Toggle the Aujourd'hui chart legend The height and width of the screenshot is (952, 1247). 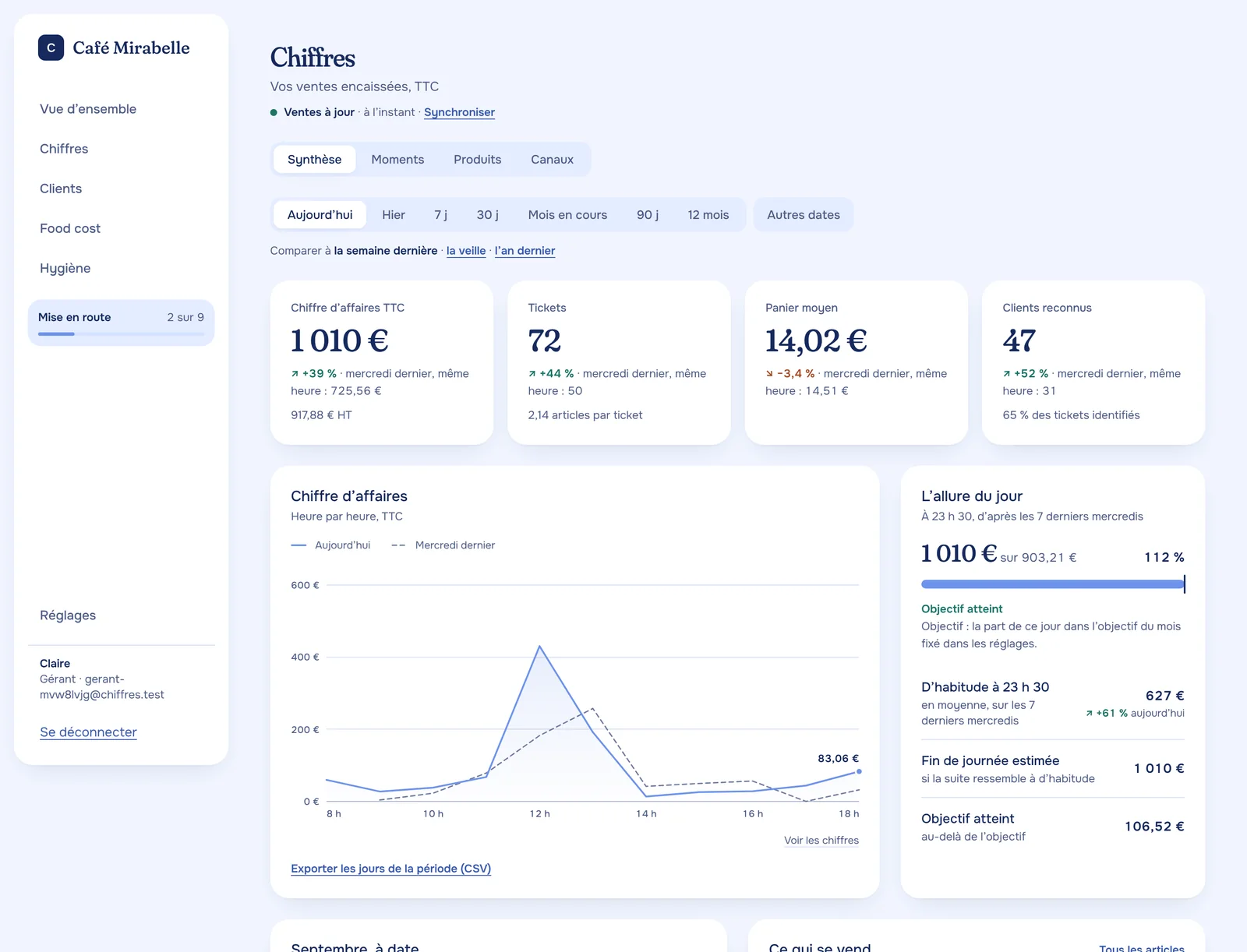[x=330, y=545]
